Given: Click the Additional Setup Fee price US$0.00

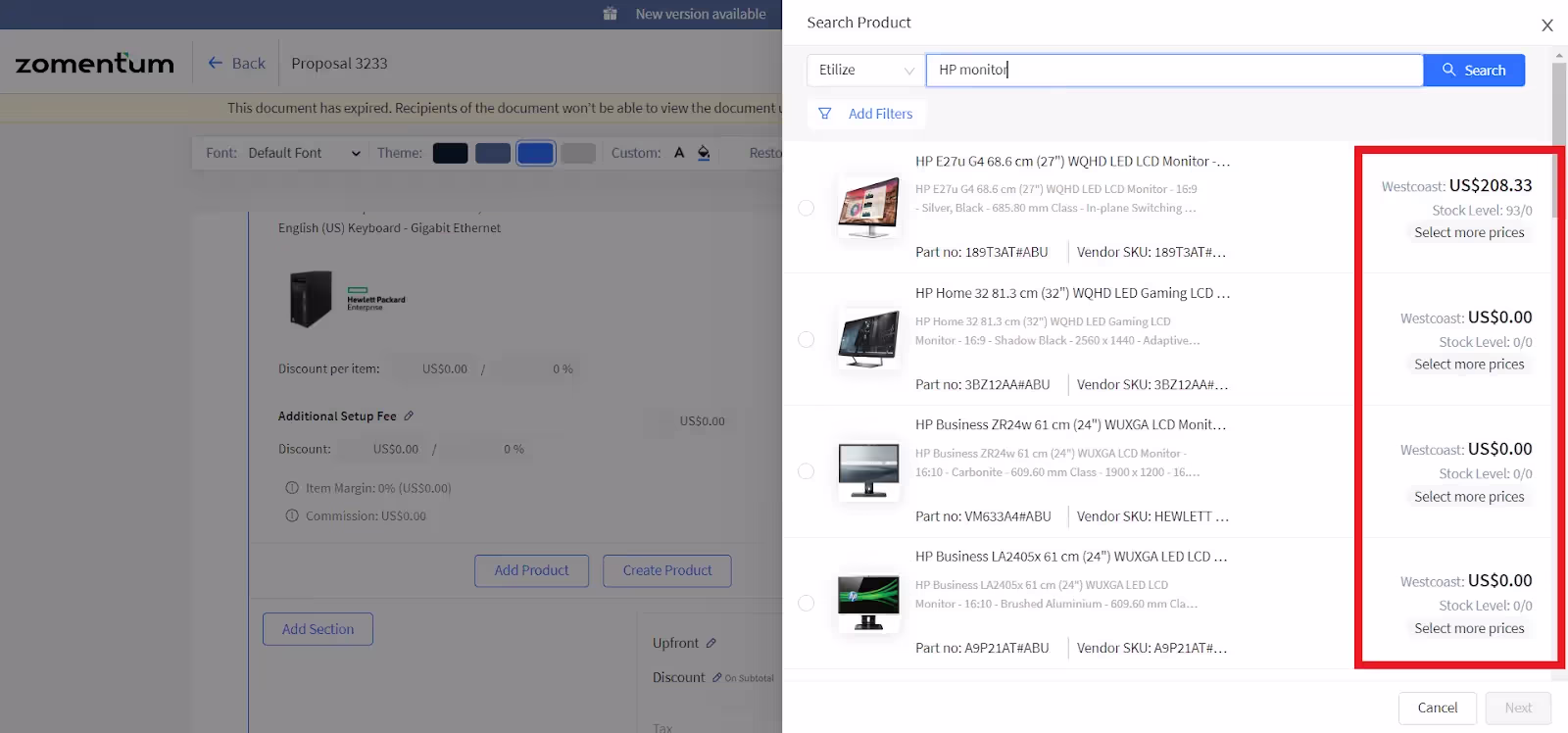Looking at the screenshot, I should [702, 421].
